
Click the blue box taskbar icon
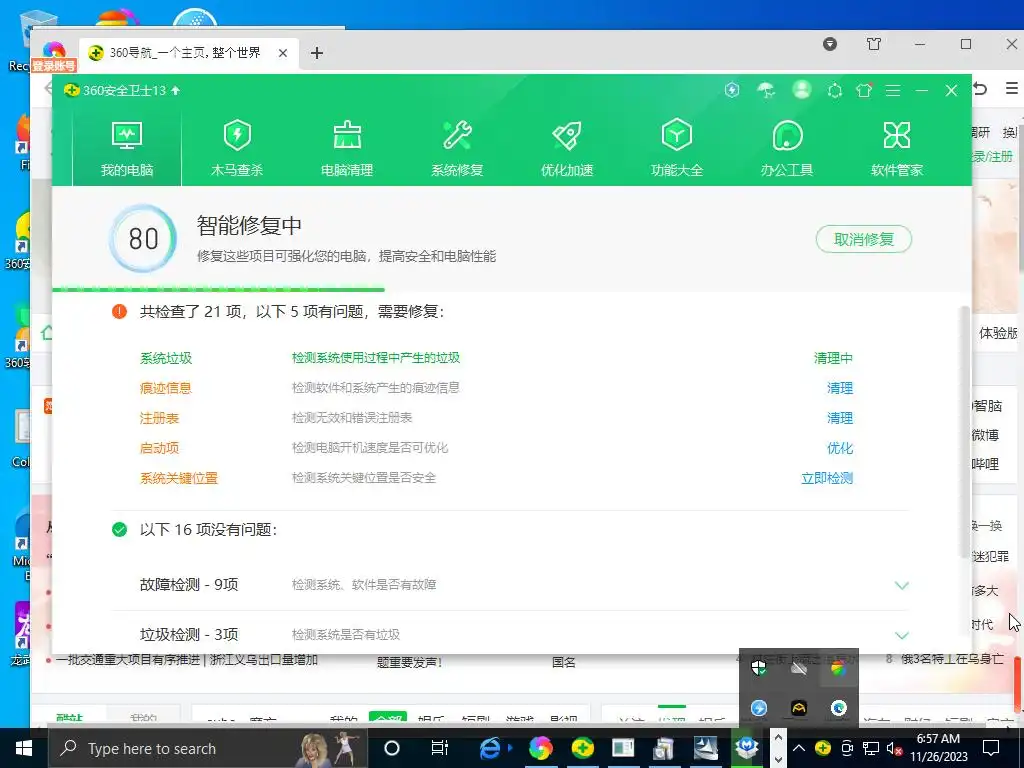(x=746, y=748)
